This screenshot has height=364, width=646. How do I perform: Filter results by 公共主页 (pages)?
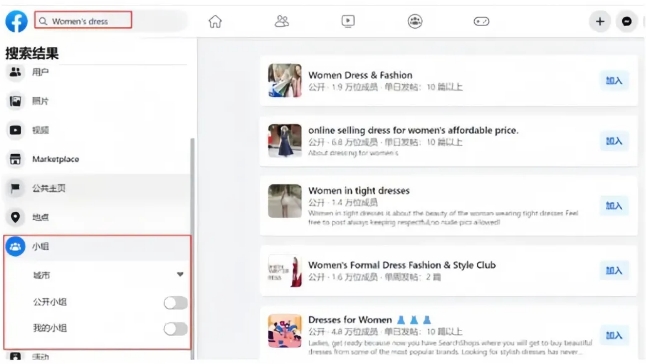click(x=97, y=188)
